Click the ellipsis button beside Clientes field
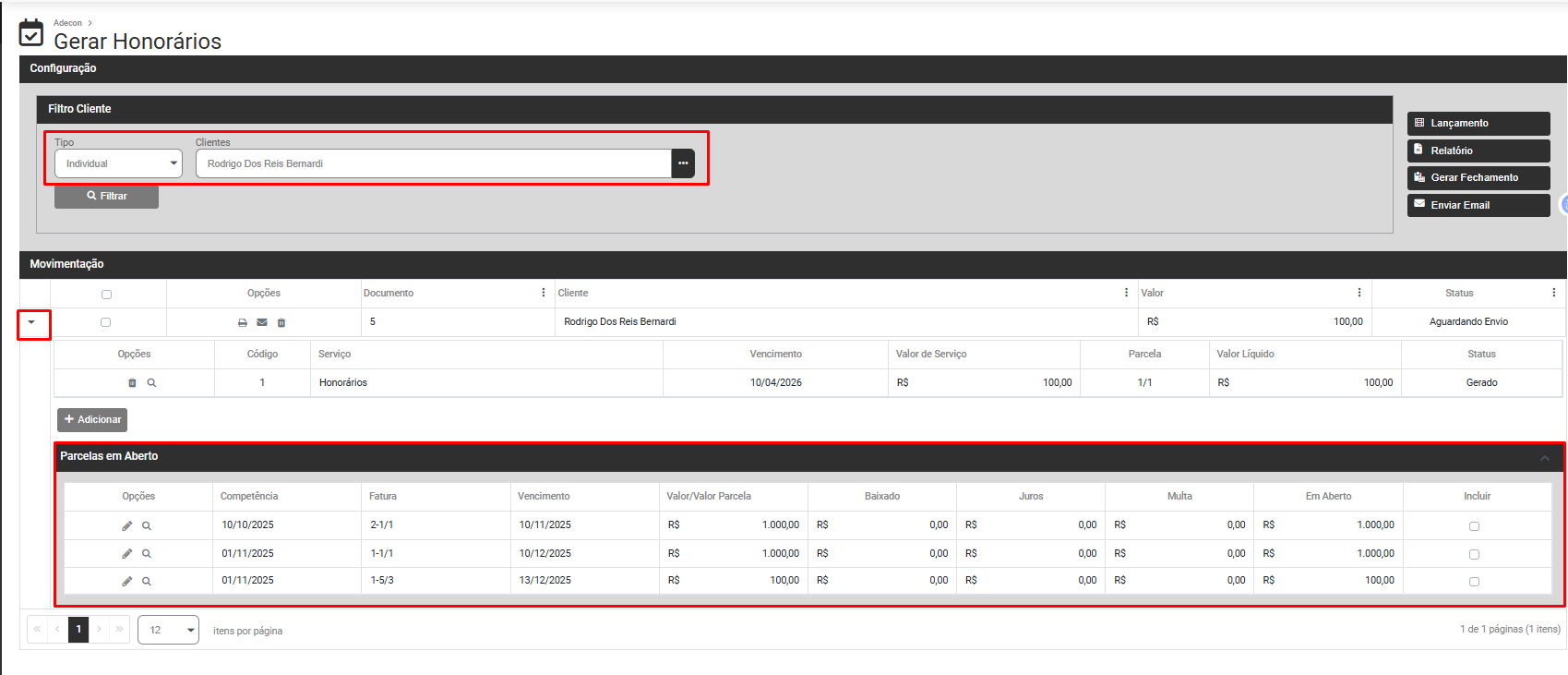The image size is (1568, 675). (x=683, y=163)
